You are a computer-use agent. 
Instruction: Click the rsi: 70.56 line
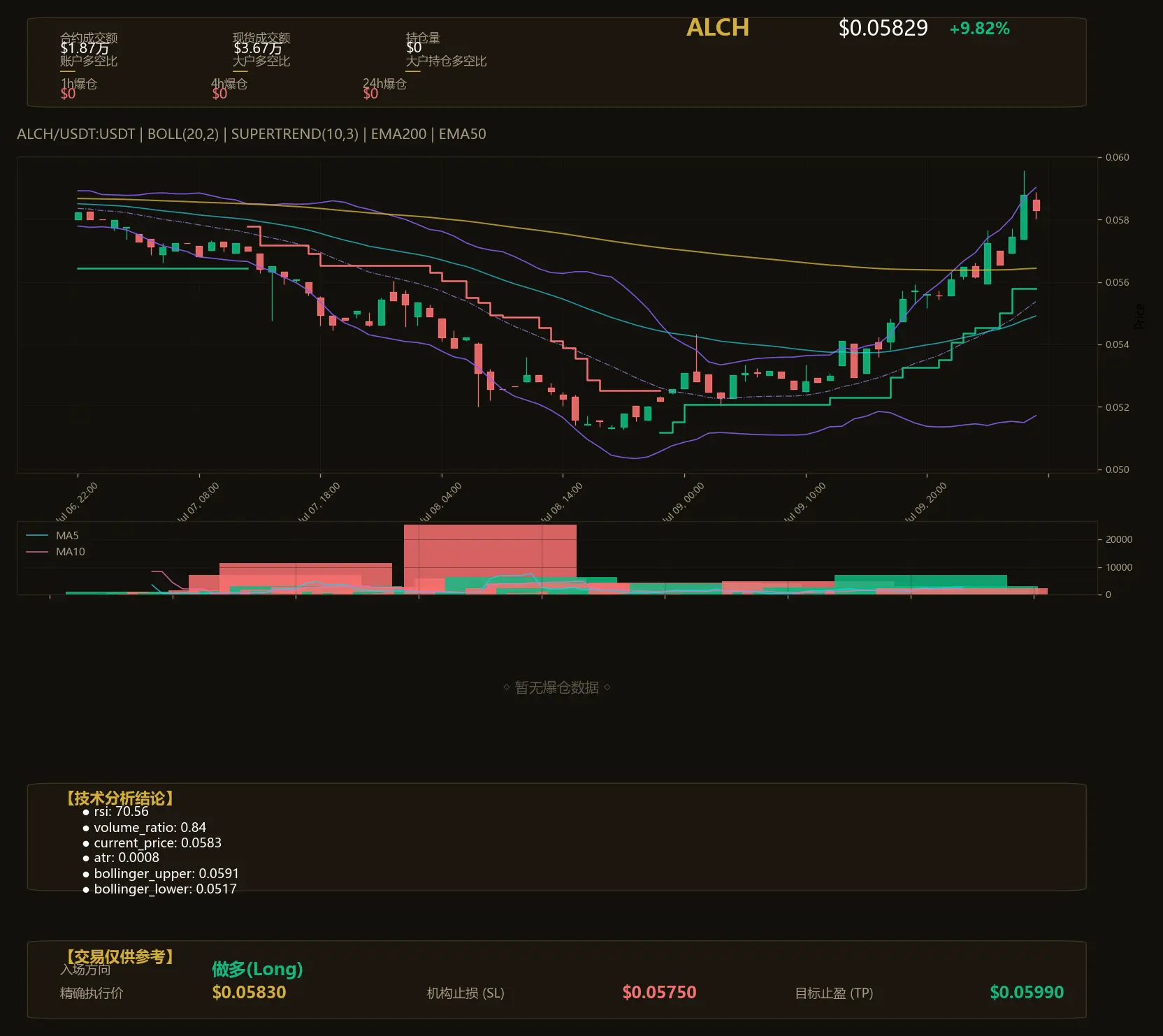(115, 812)
